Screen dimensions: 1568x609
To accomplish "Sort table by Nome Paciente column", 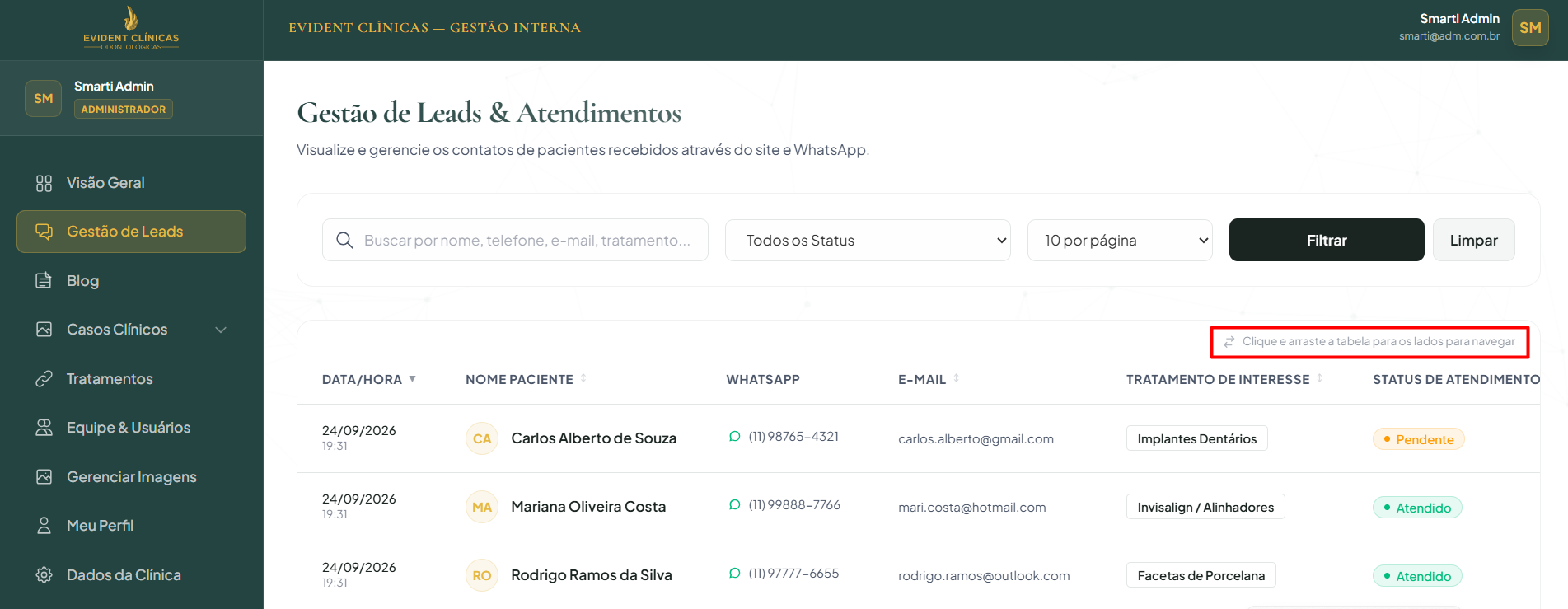I will click(x=526, y=379).
